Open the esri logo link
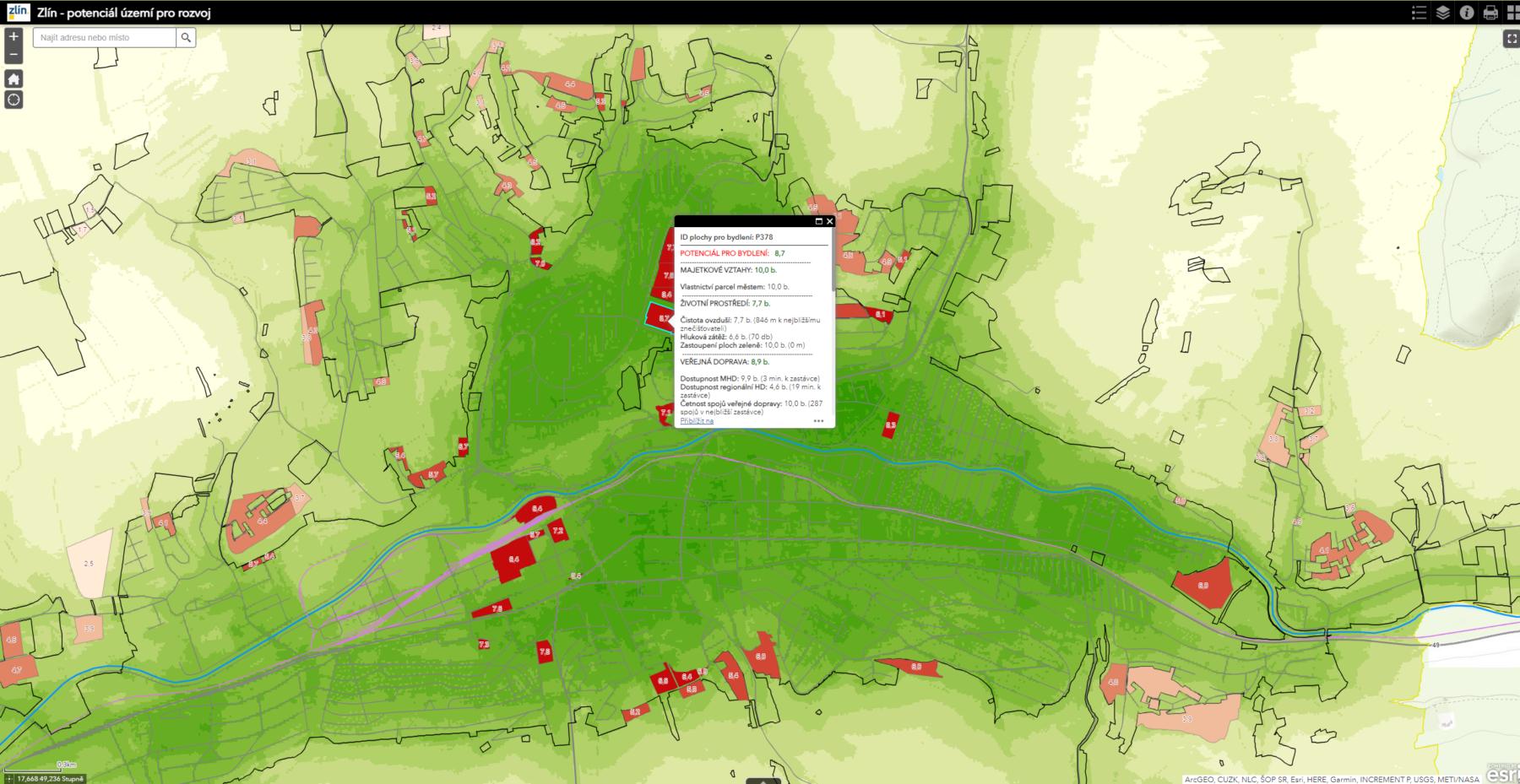 click(x=1502, y=774)
